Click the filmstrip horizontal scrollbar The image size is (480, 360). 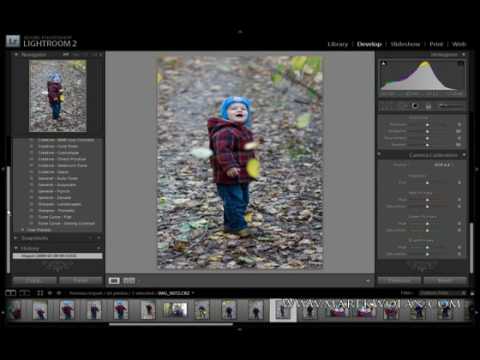pos(171,324)
